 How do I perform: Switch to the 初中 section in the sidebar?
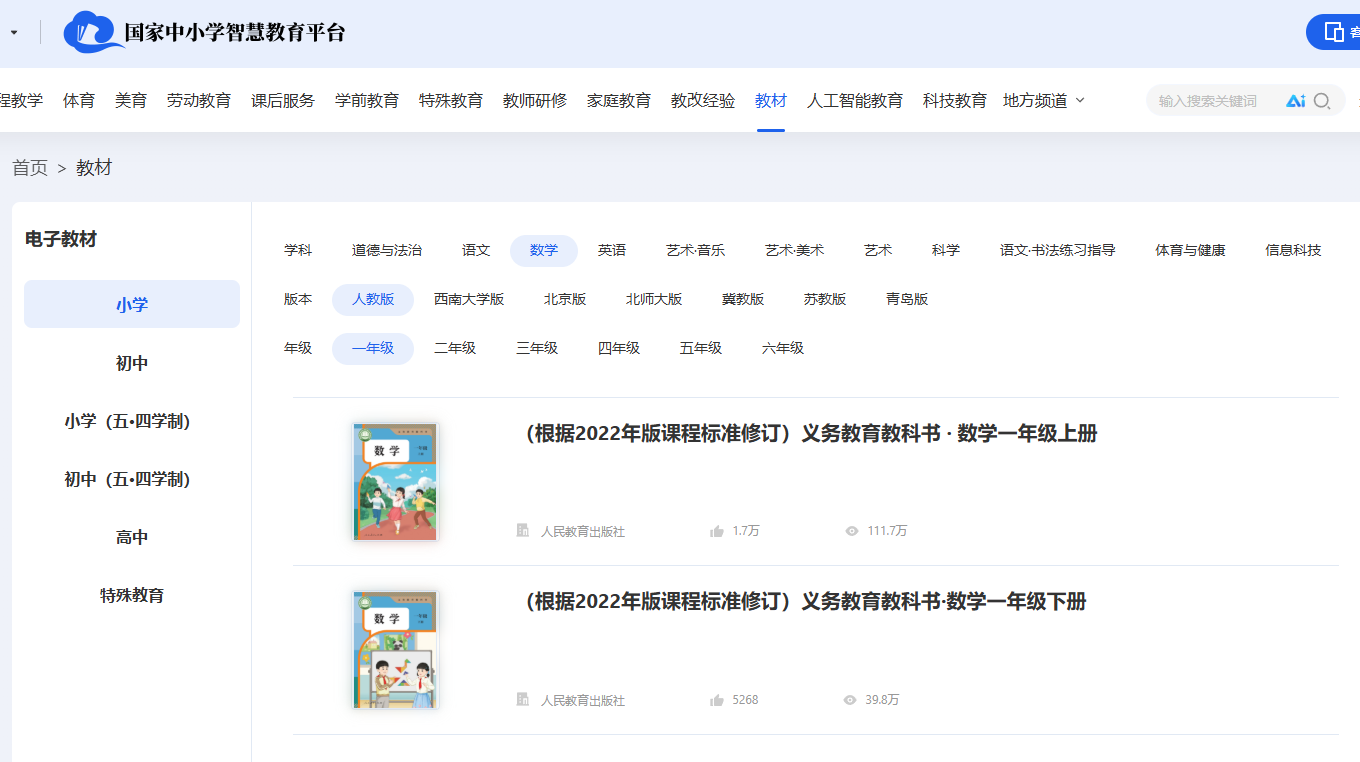[x=131, y=362]
